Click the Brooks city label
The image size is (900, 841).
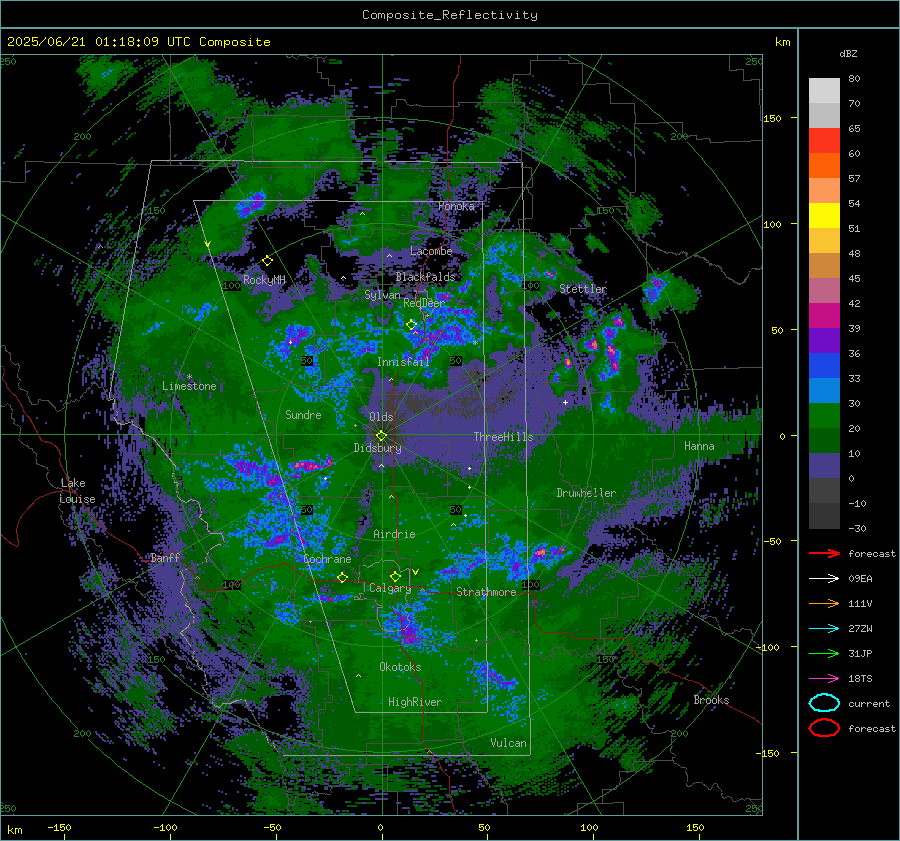coord(711,700)
